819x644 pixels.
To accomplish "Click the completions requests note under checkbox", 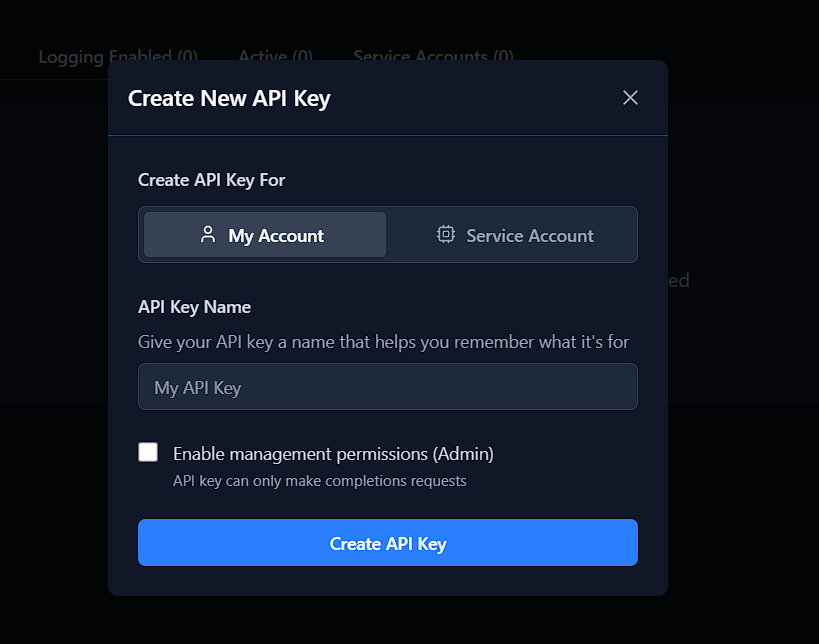I will [320, 481].
